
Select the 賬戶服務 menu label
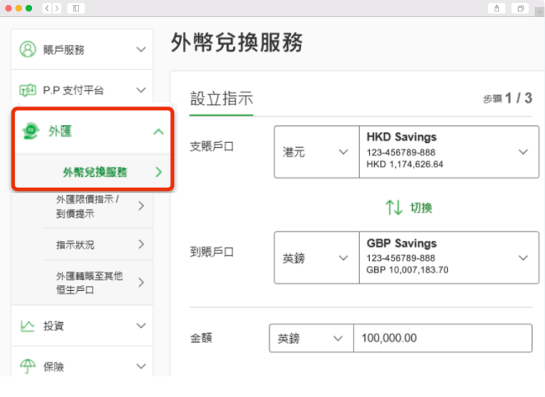(64, 50)
